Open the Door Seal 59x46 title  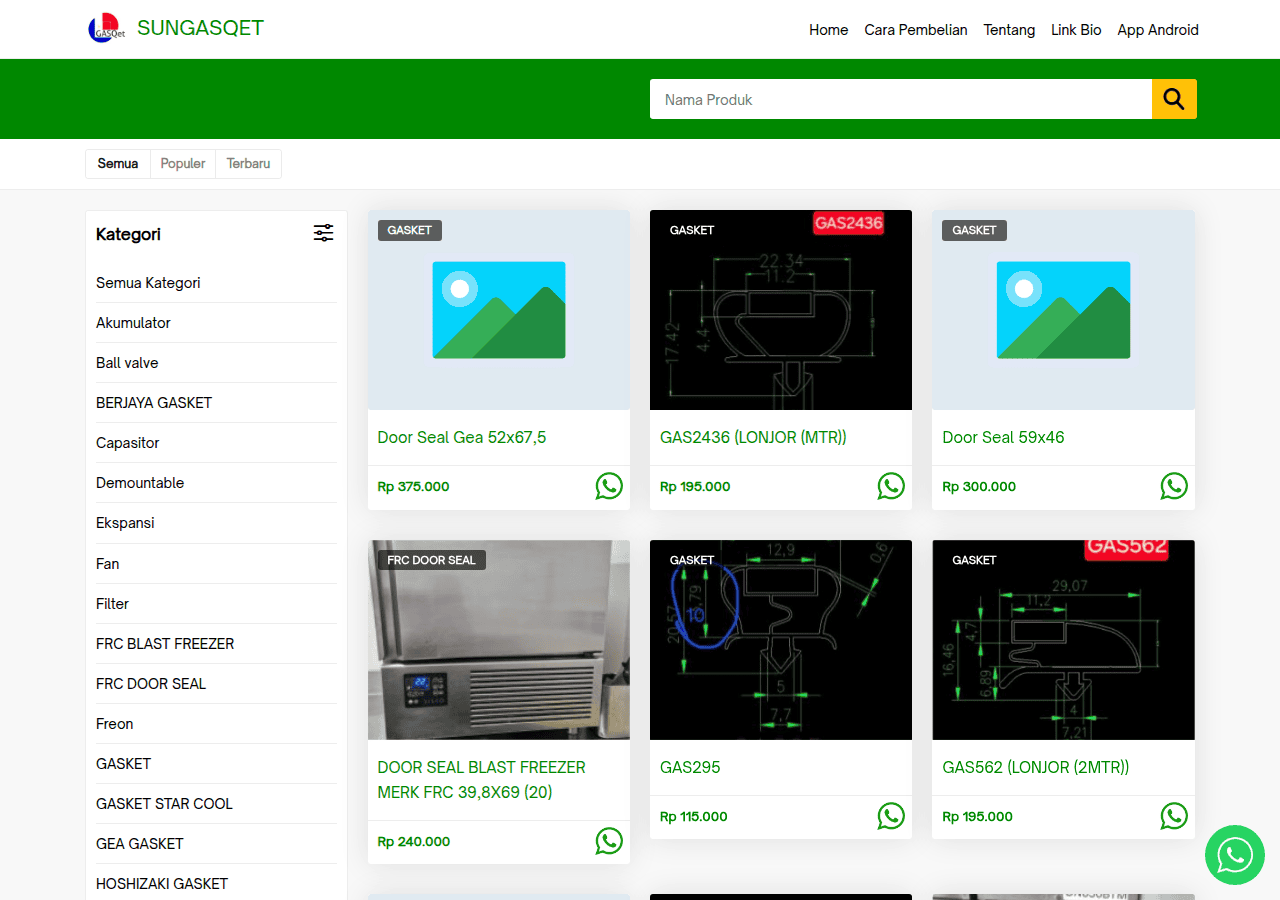coord(1003,437)
